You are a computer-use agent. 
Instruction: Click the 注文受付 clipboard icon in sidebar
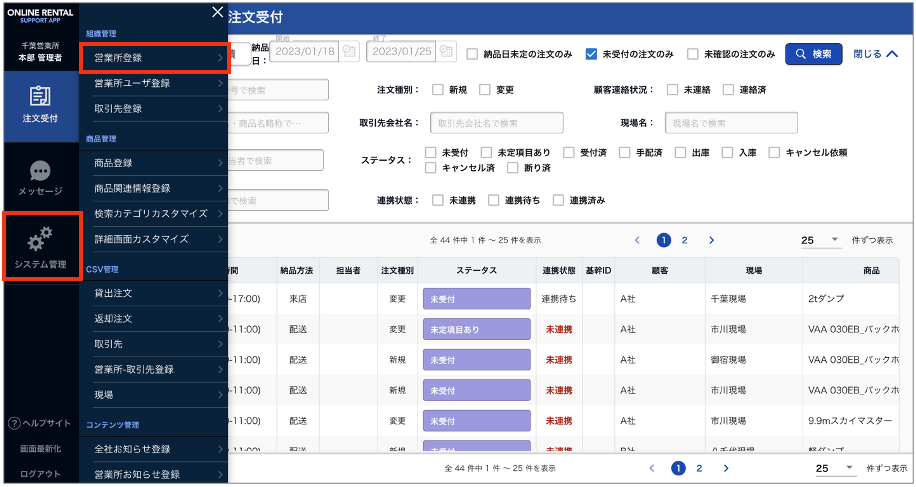[40, 96]
